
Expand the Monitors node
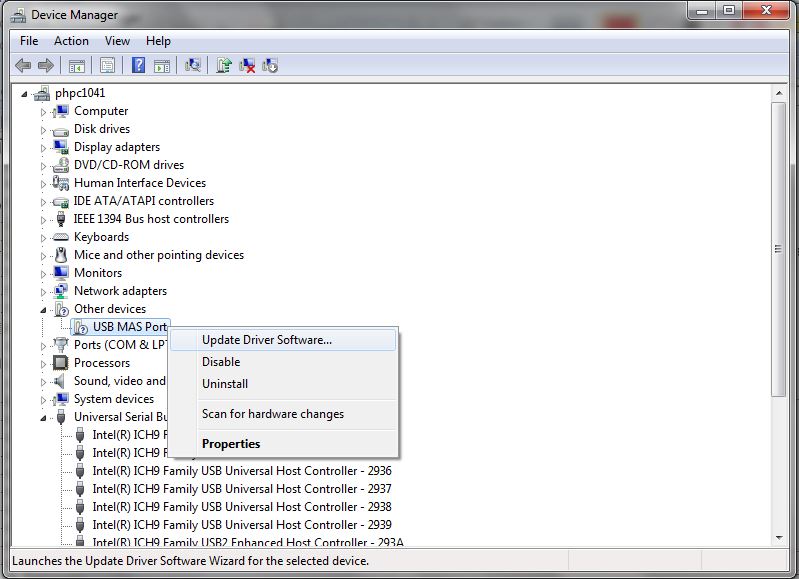coord(43,274)
